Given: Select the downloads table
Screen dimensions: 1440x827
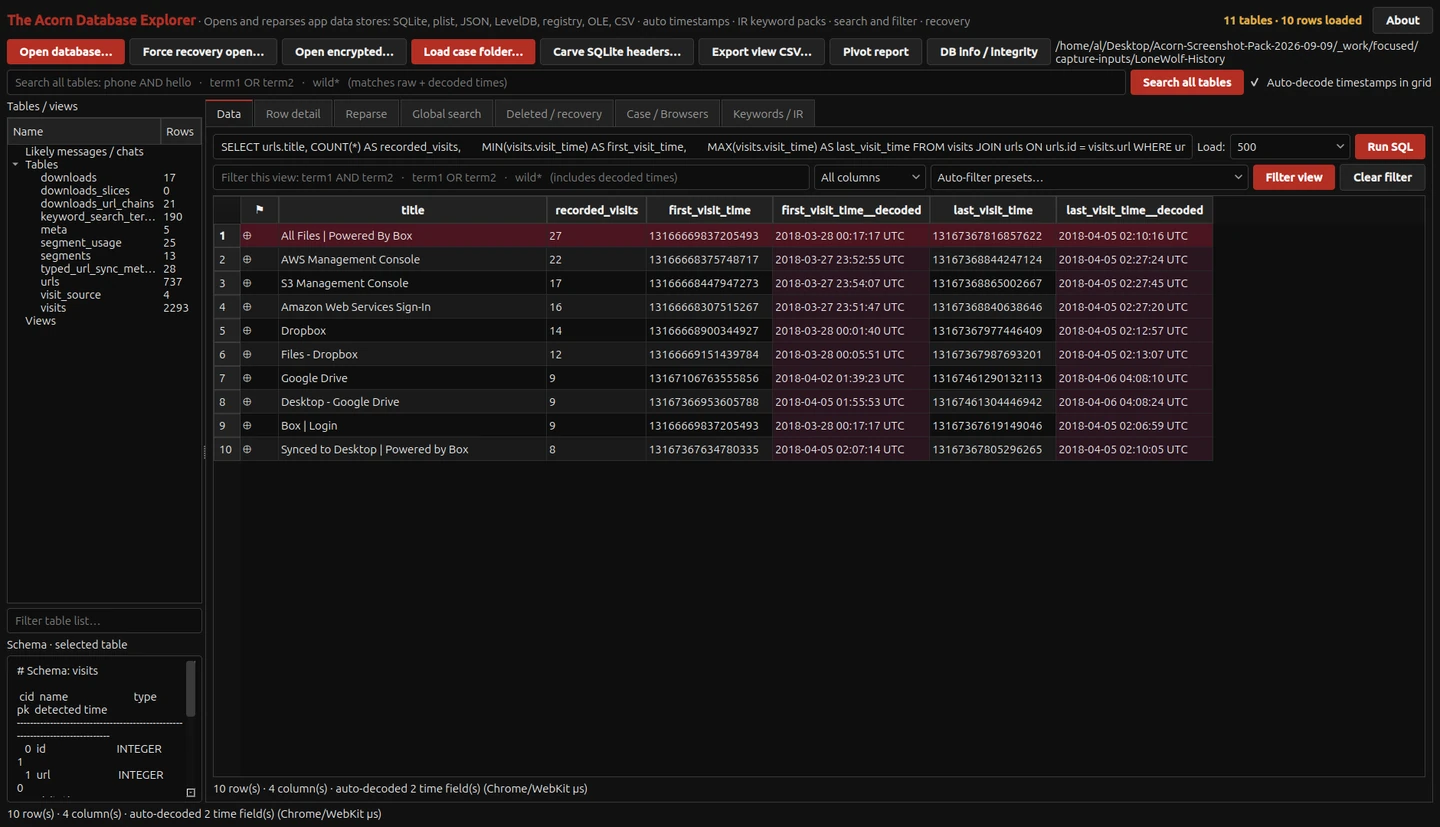Looking at the screenshot, I should click(69, 178).
